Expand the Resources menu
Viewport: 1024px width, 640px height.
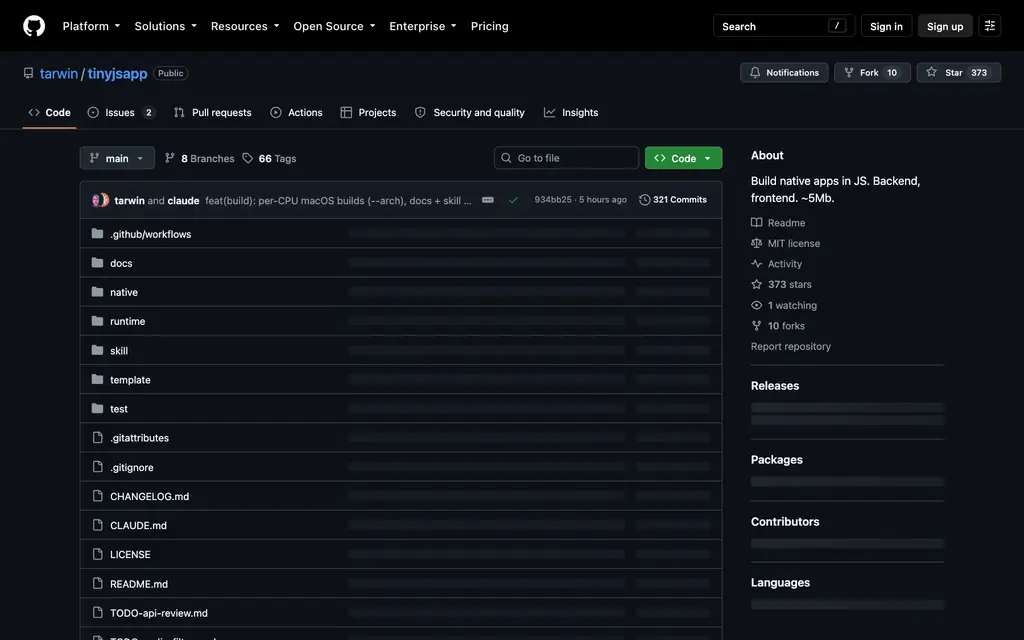point(245,26)
